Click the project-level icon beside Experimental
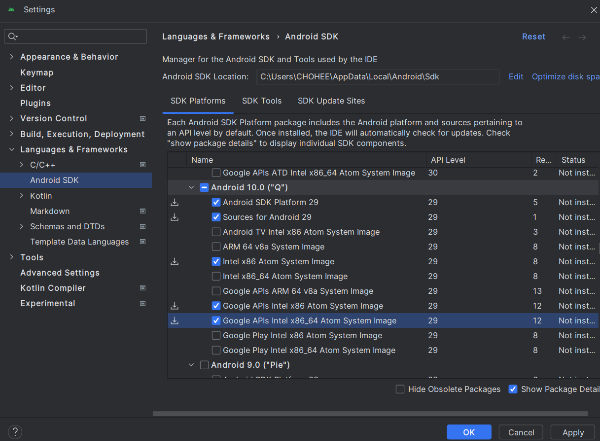 (x=143, y=303)
